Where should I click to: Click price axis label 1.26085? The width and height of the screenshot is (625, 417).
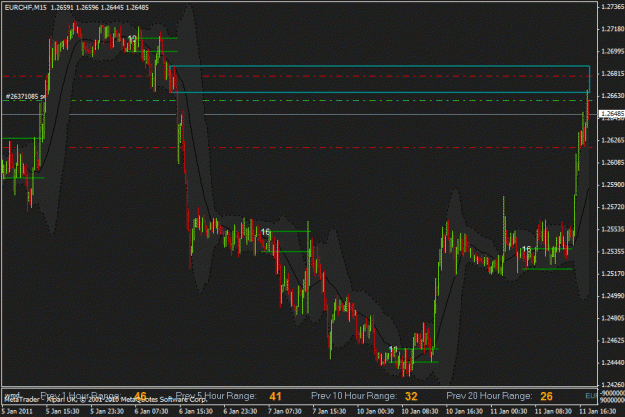click(613, 163)
